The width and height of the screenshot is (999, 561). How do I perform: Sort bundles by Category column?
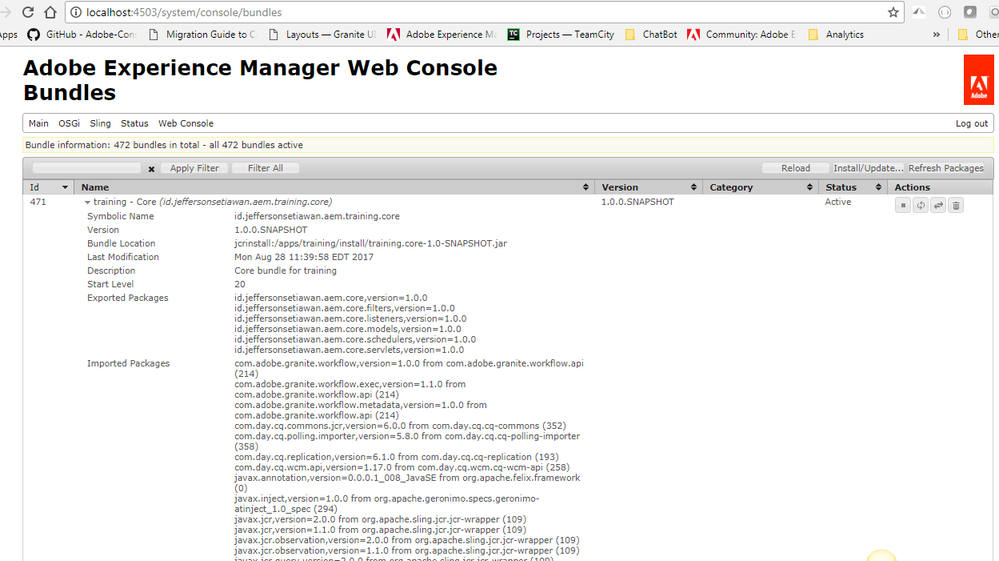point(761,187)
